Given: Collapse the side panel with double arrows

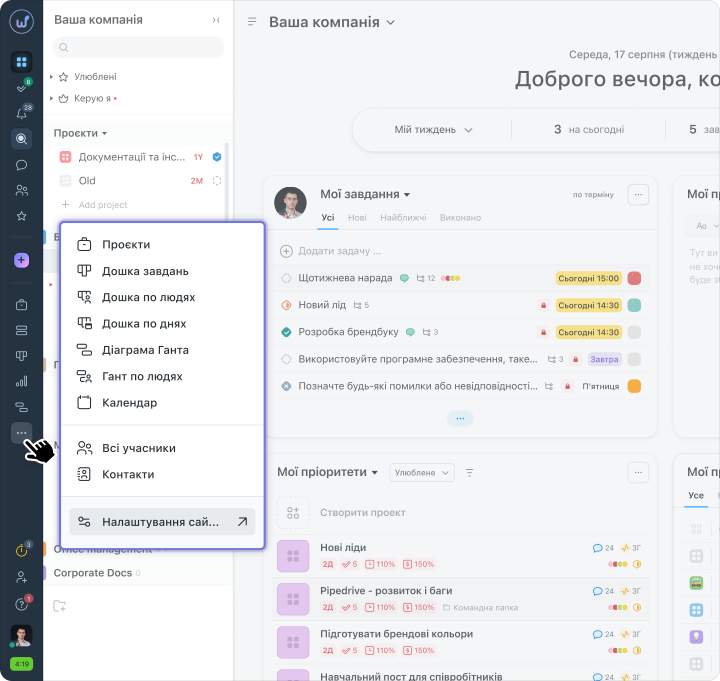Looking at the screenshot, I should point(217,20).
